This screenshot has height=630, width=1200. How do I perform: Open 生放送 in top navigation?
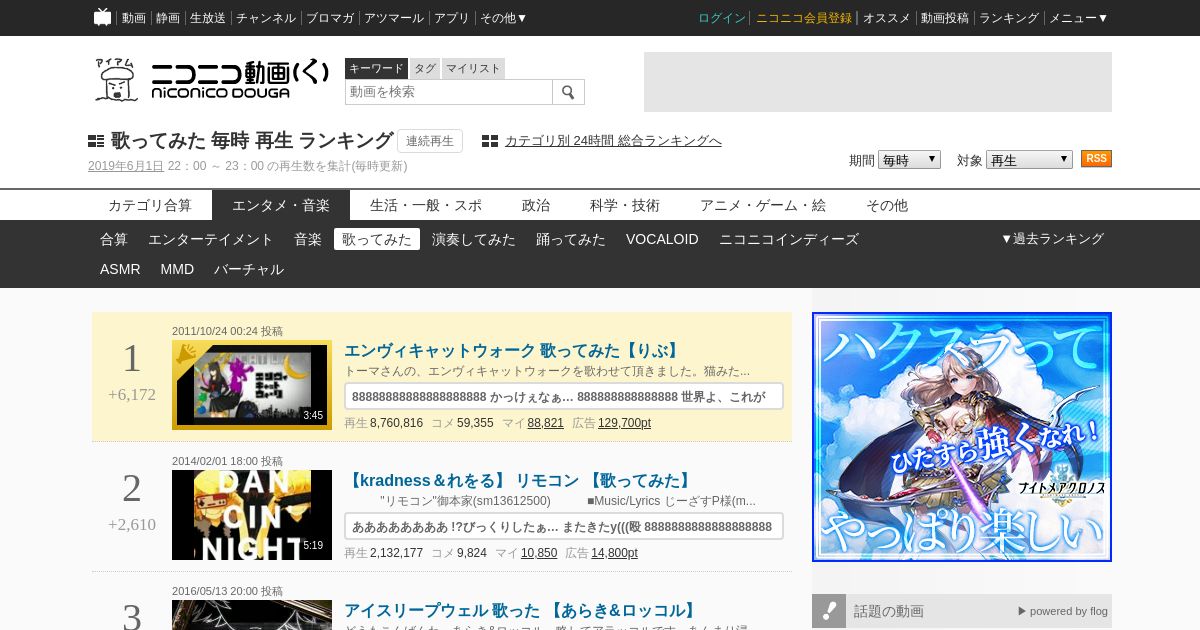coord(208,18)
